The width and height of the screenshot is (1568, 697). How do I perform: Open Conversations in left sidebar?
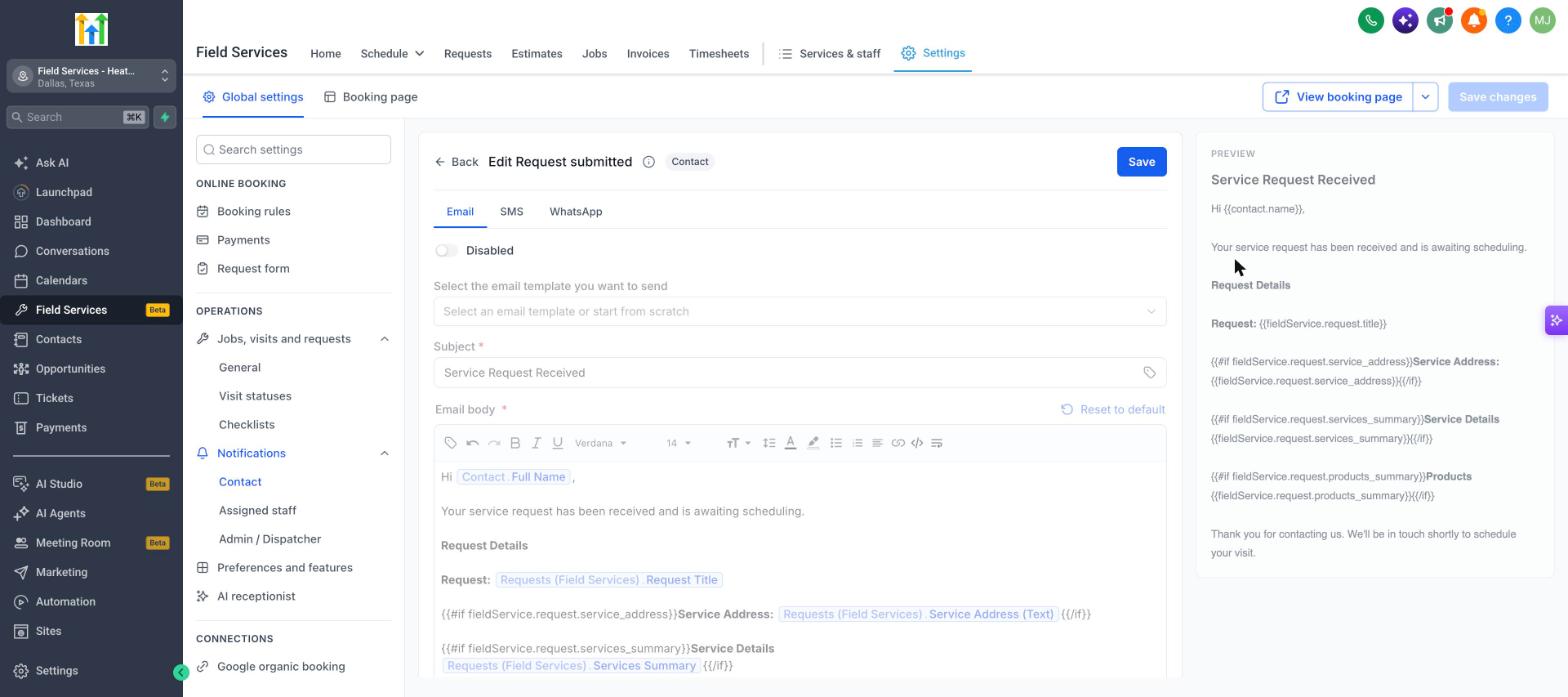[72, 251]
